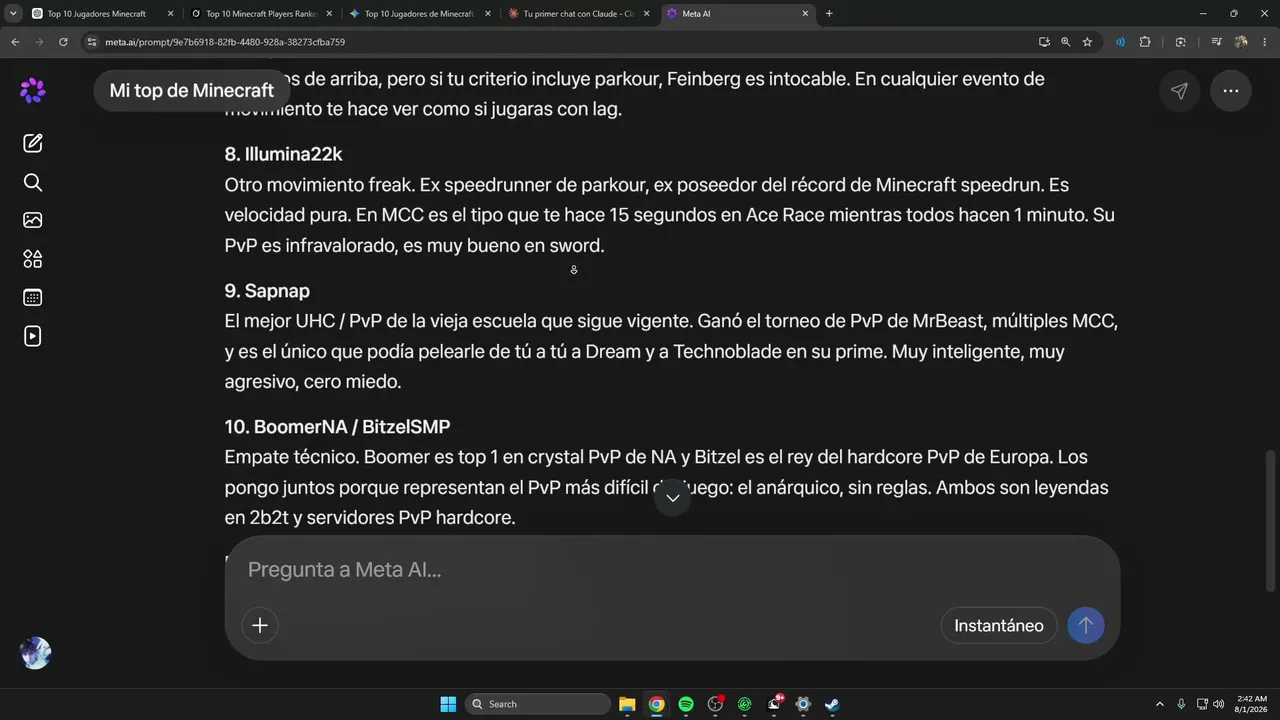Open Spotify from the taskbar
The image size is (1280, 720).
click(686, 704)
